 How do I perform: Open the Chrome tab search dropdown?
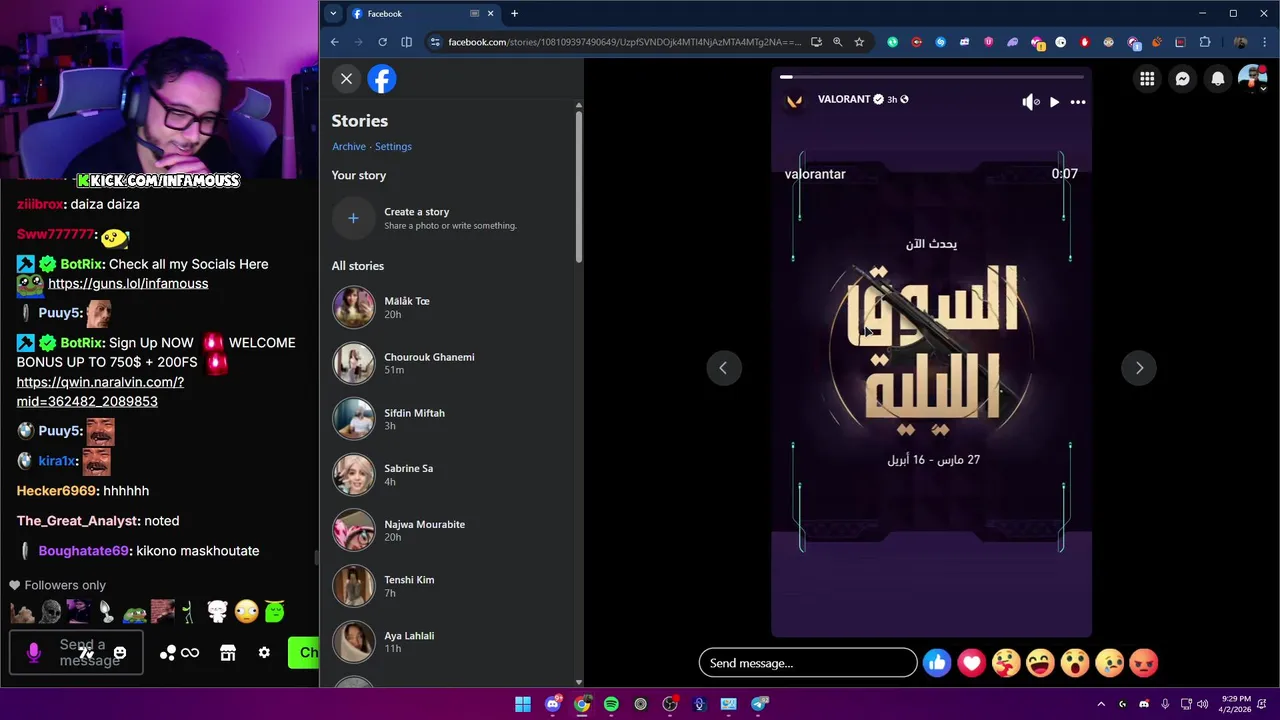(x=333, y=13)
